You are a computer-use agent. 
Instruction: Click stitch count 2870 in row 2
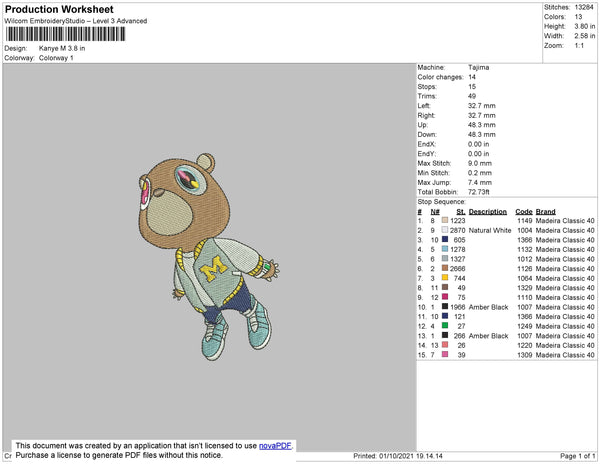click(x=458, y=230)
